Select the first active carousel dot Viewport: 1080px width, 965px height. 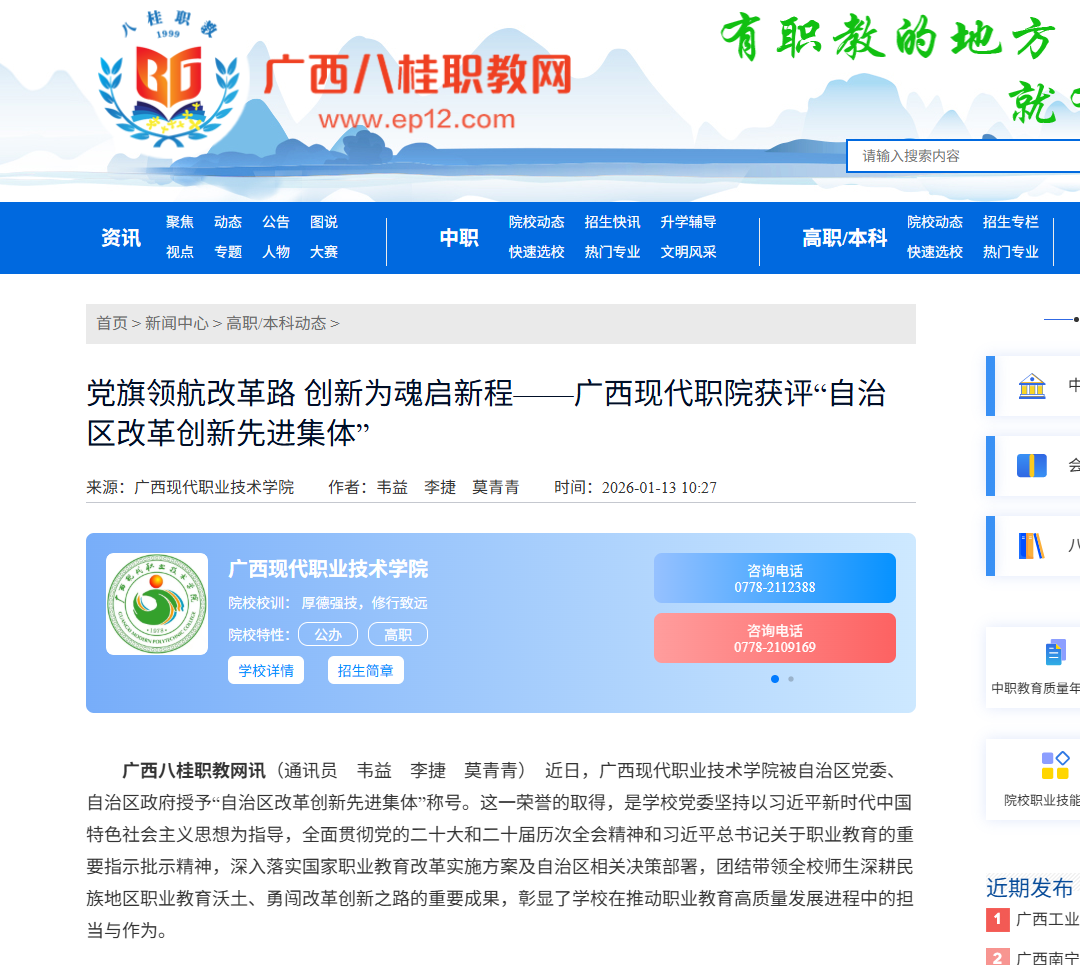(775, 679)
